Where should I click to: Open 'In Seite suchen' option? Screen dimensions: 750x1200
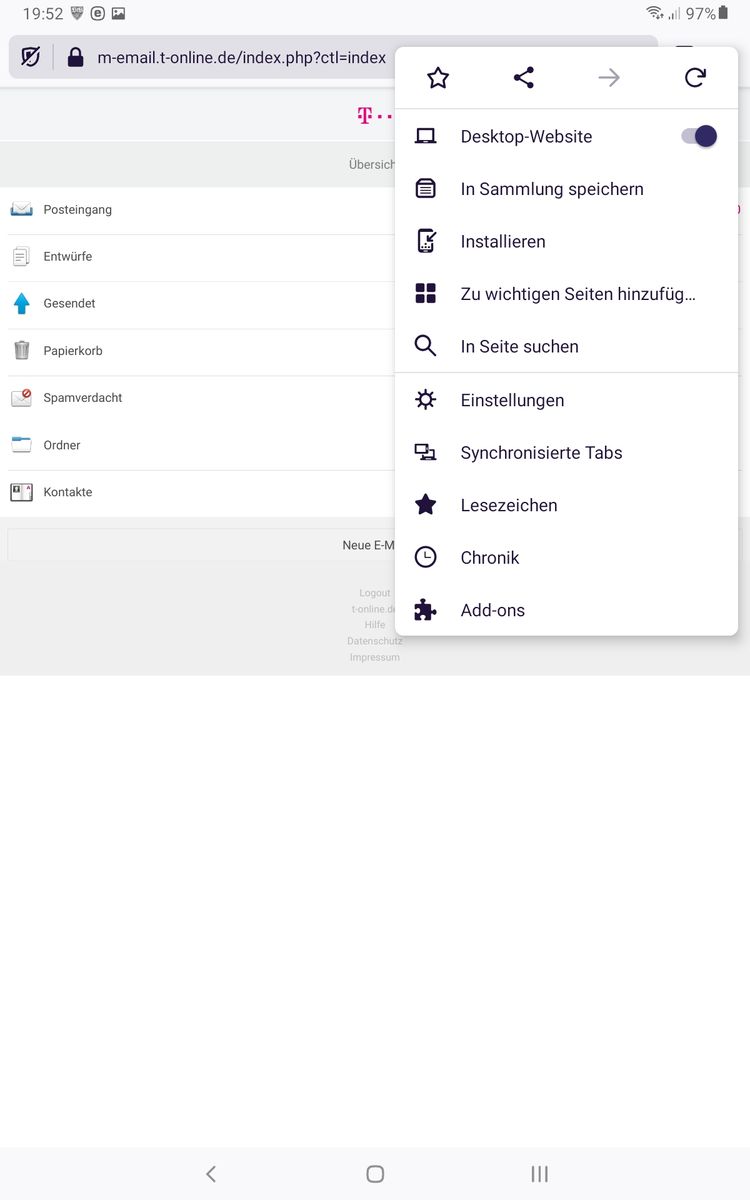coord(519,347)
